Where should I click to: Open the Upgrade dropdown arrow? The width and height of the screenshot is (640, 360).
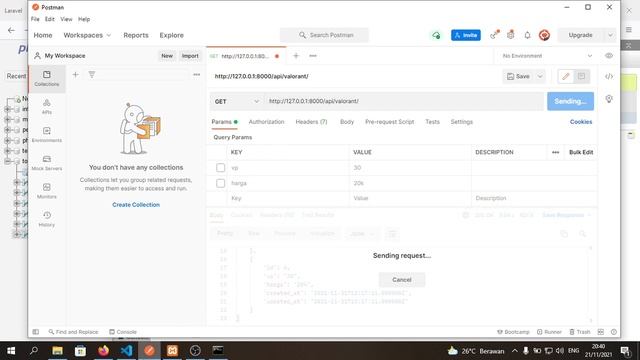tap(610, 36)
